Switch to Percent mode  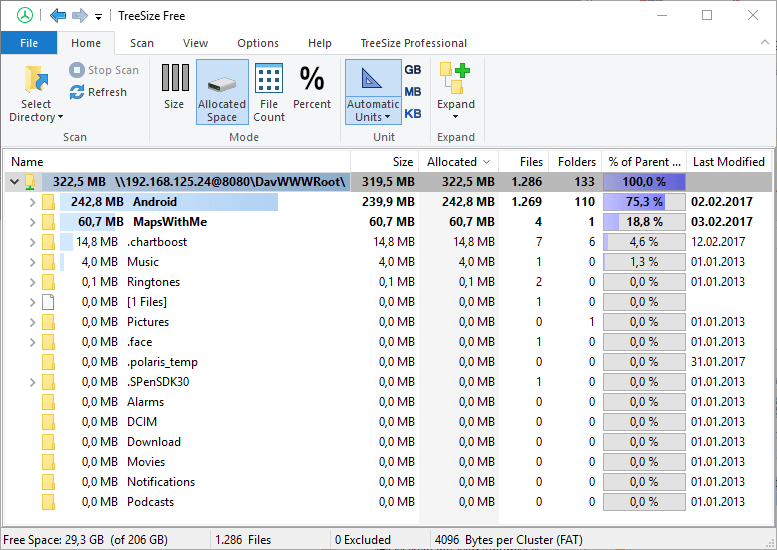click(312, 87)
